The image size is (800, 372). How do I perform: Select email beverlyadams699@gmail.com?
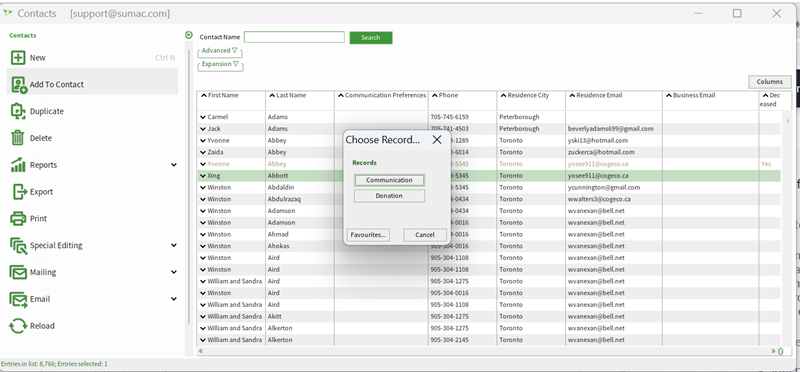[x=611, y=129]
